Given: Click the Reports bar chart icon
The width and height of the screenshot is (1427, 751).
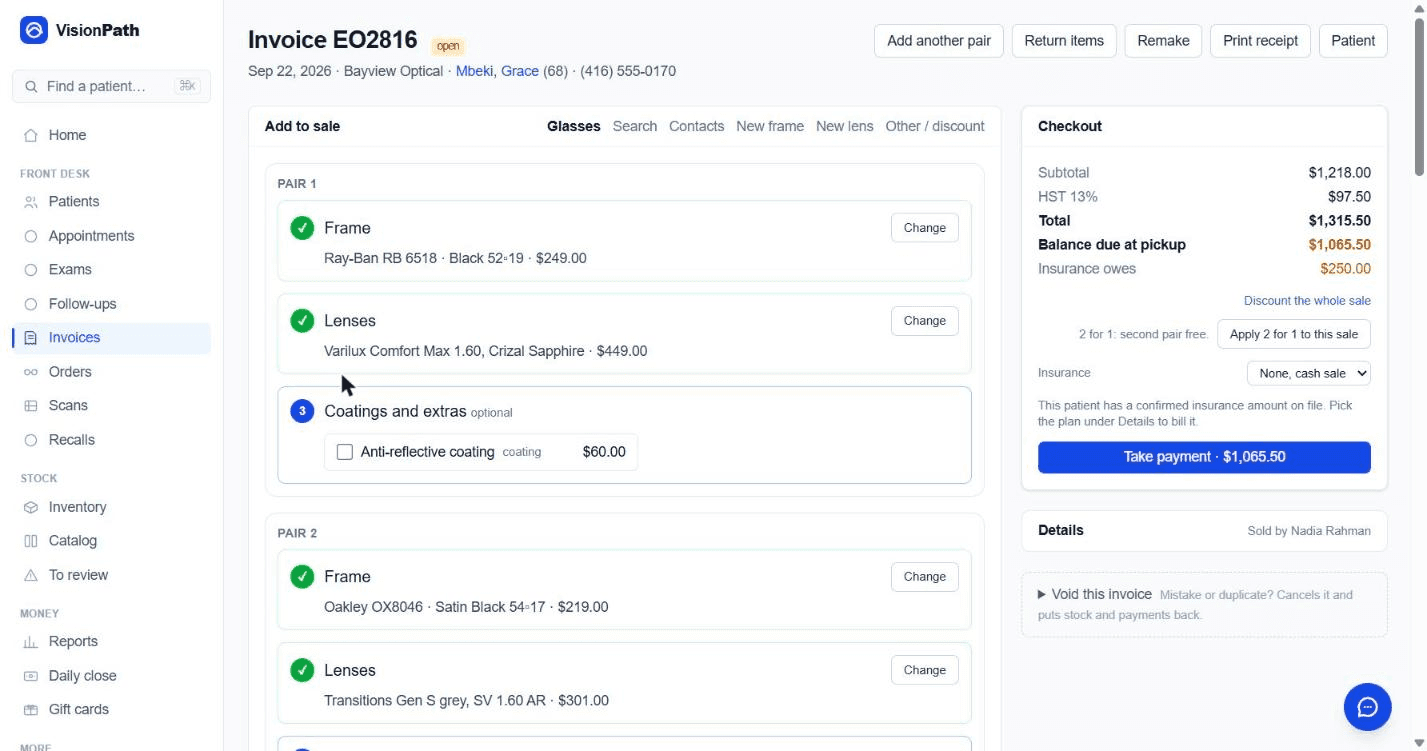Looking at the screenshot, I should click(31, 642).
